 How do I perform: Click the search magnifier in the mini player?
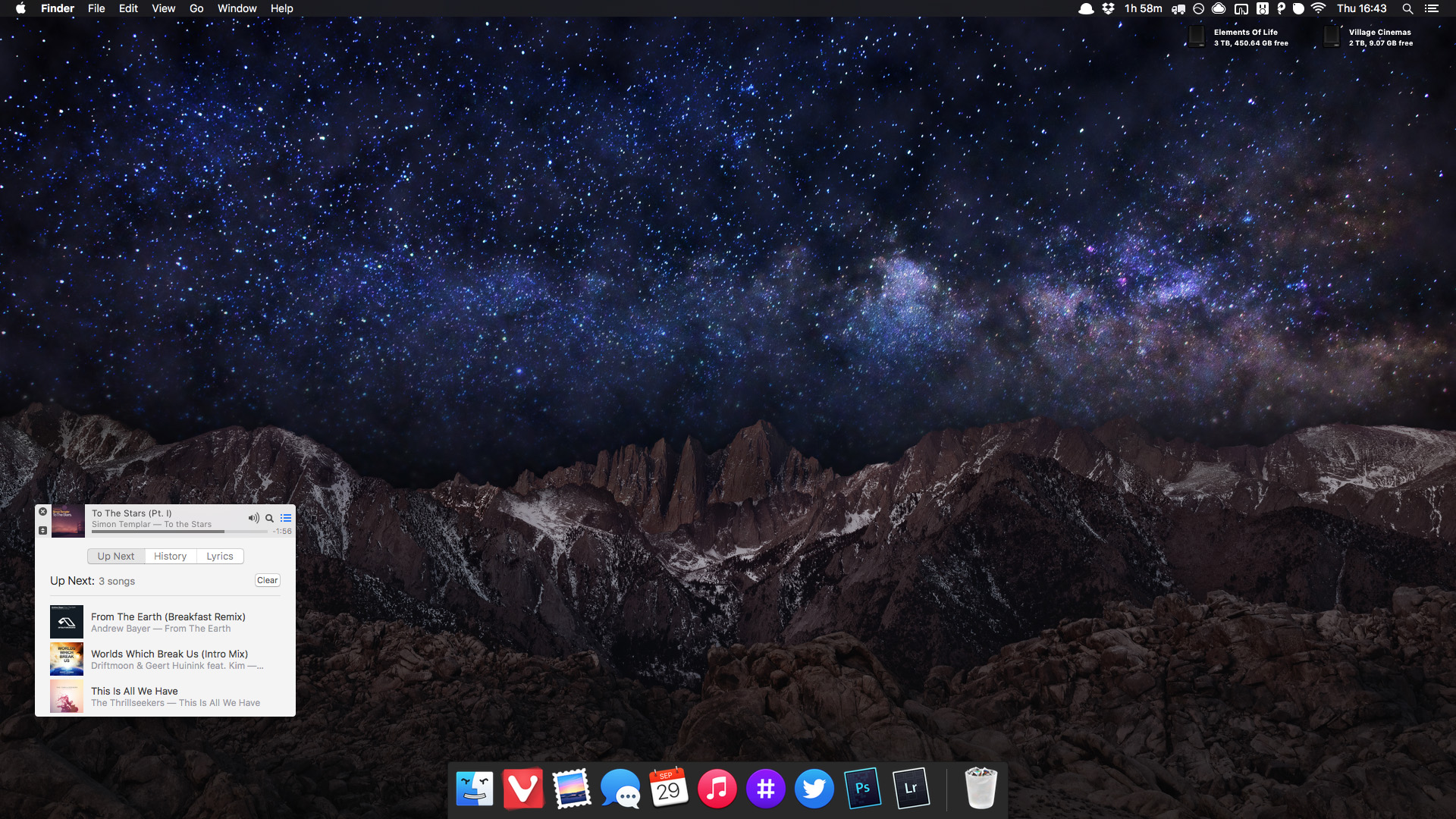[x=269, y=519]
